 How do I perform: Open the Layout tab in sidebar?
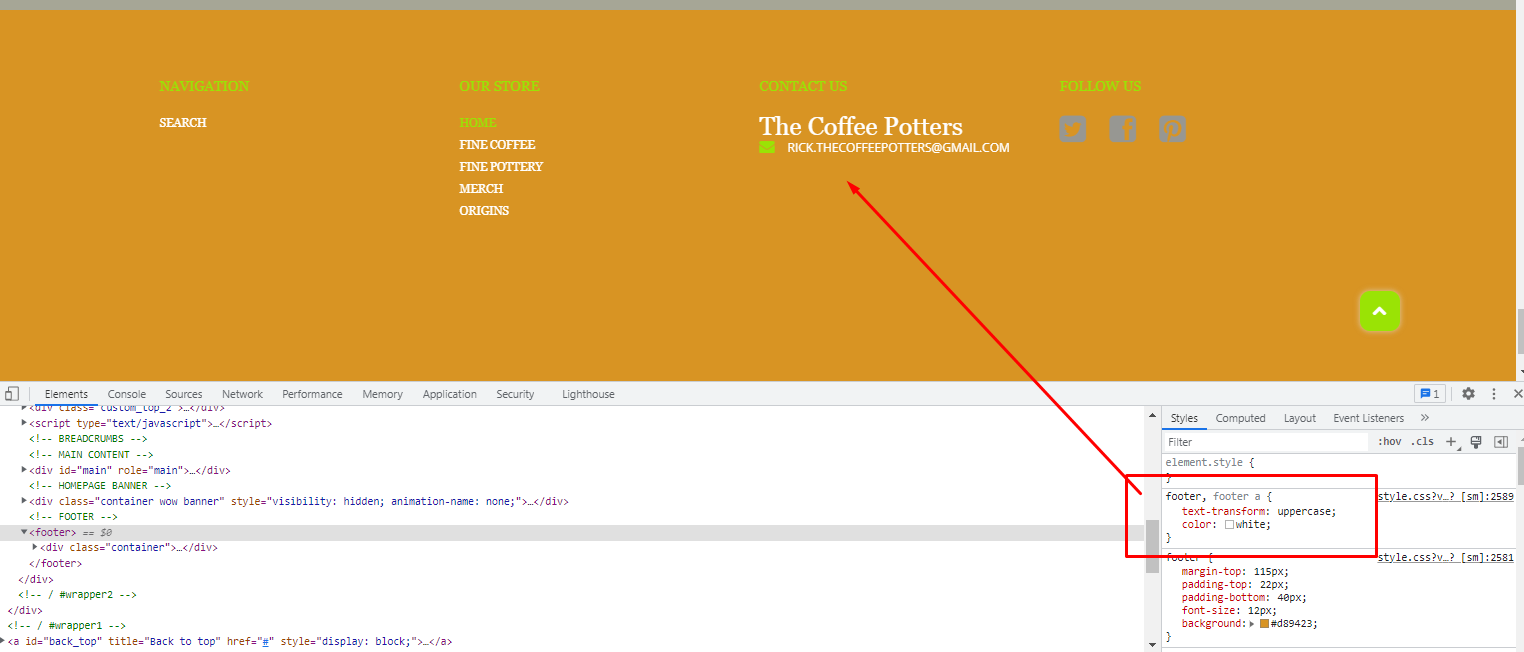(x=1300, y=418)
